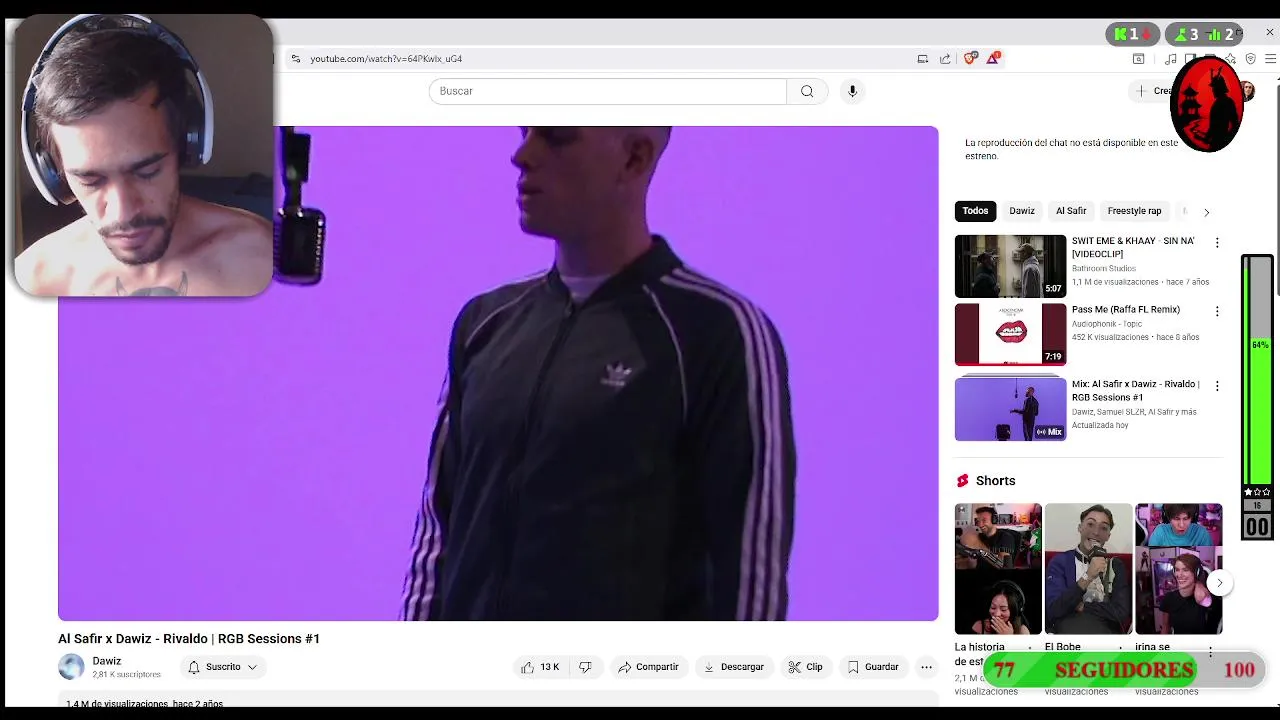1280x720 pixels.
Task: Show more filter chips arrow
Action: point(1206,212)
